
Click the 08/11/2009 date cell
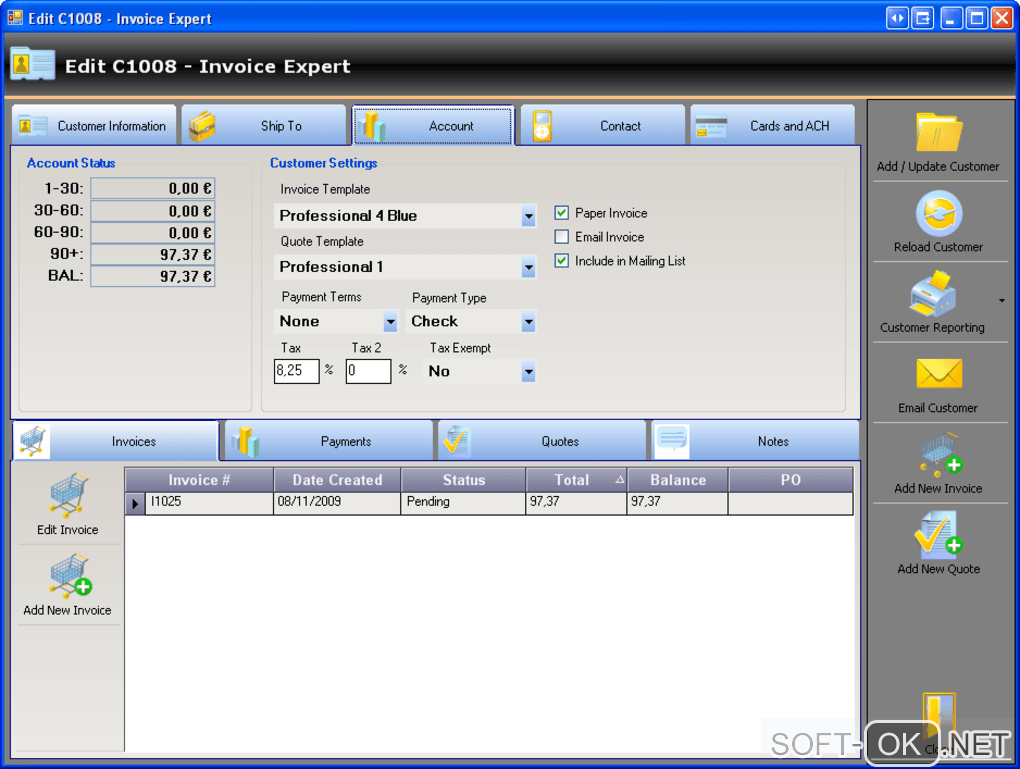(x=337, y=504)
